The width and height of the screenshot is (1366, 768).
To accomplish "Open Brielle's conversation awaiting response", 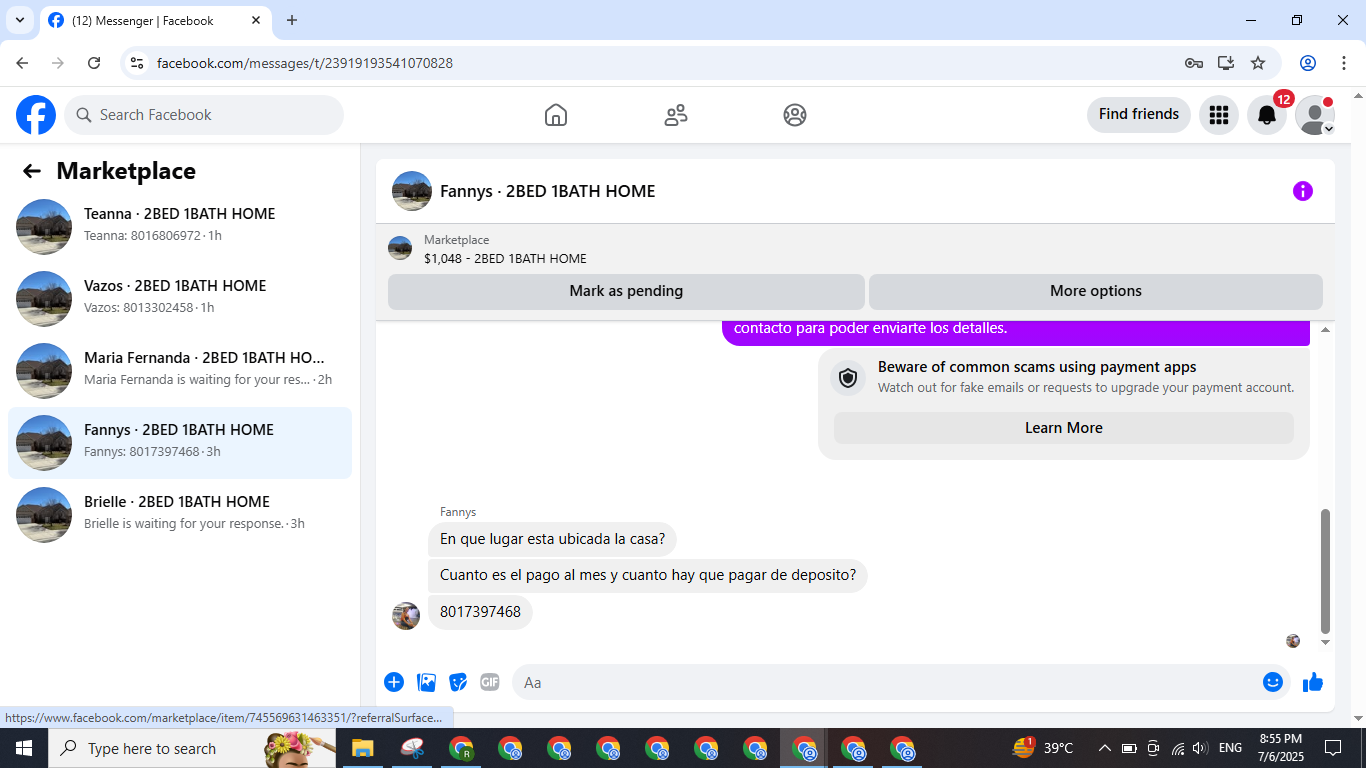I will coord(180,515).
